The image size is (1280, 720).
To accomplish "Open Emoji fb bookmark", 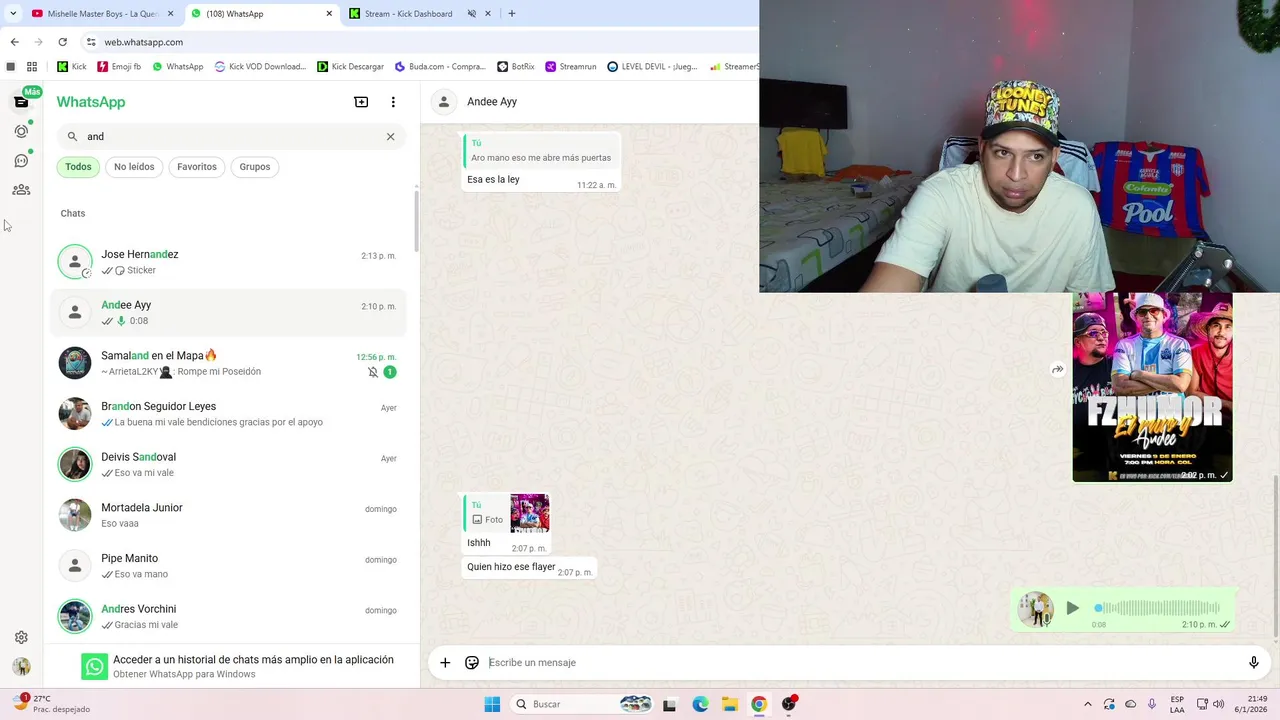I will tap(119, 67).
